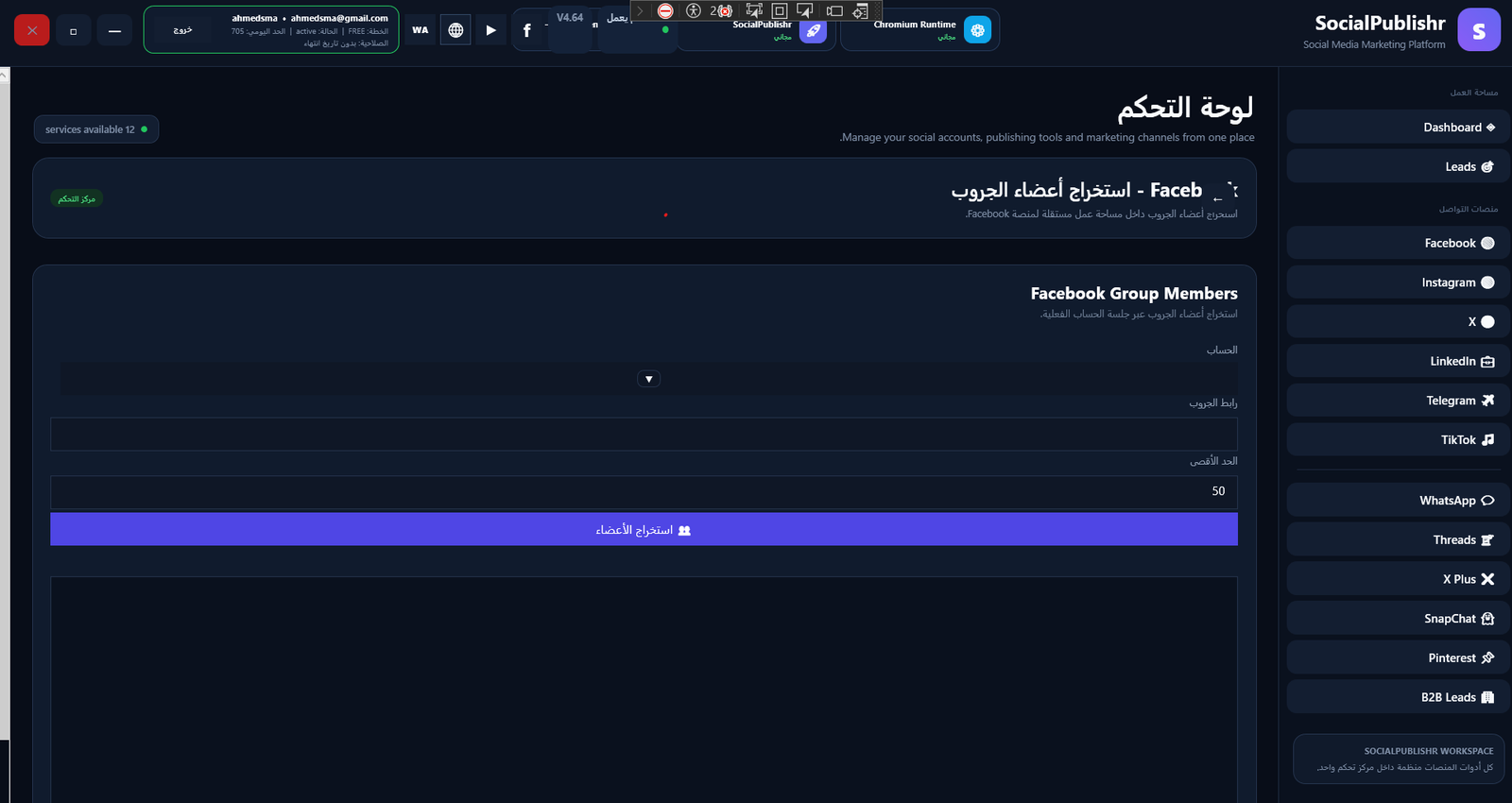Click the خروج logout button

182,30
